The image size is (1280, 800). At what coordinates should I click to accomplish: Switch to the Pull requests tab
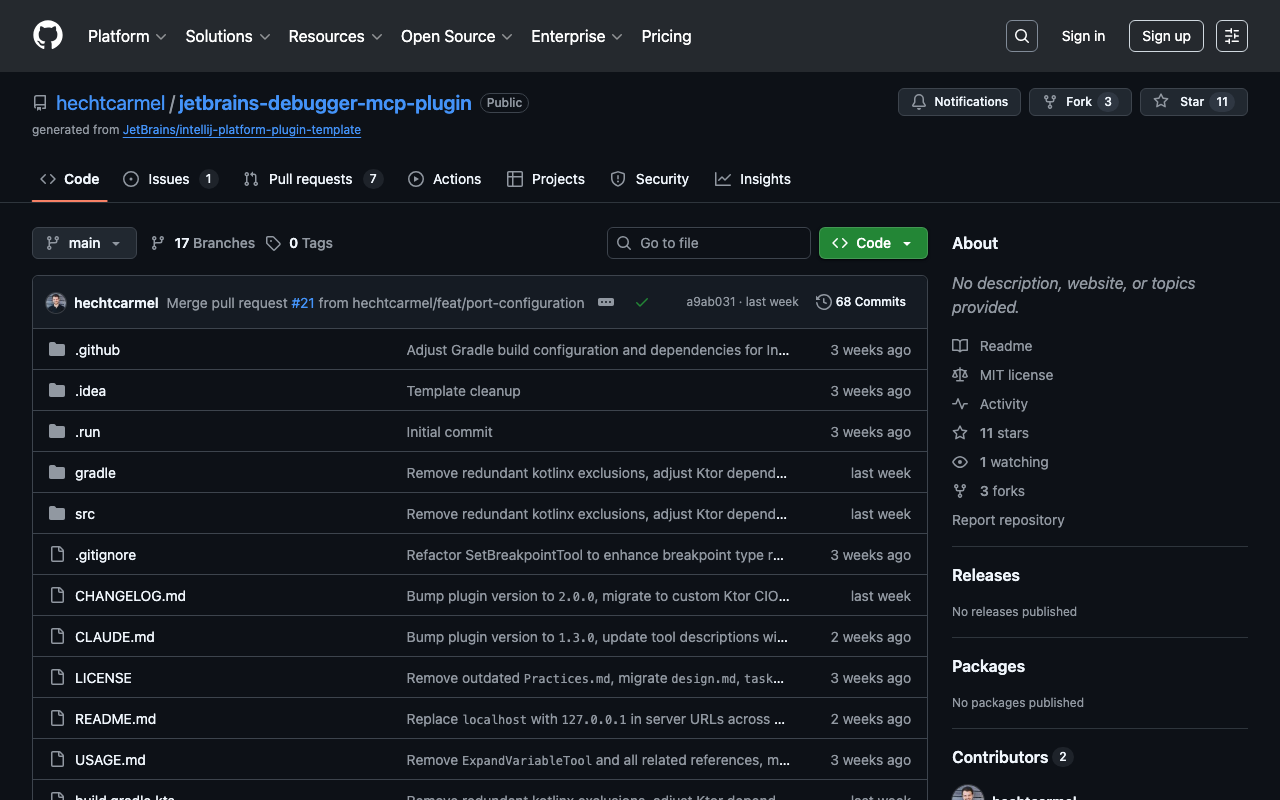(311, 179)
